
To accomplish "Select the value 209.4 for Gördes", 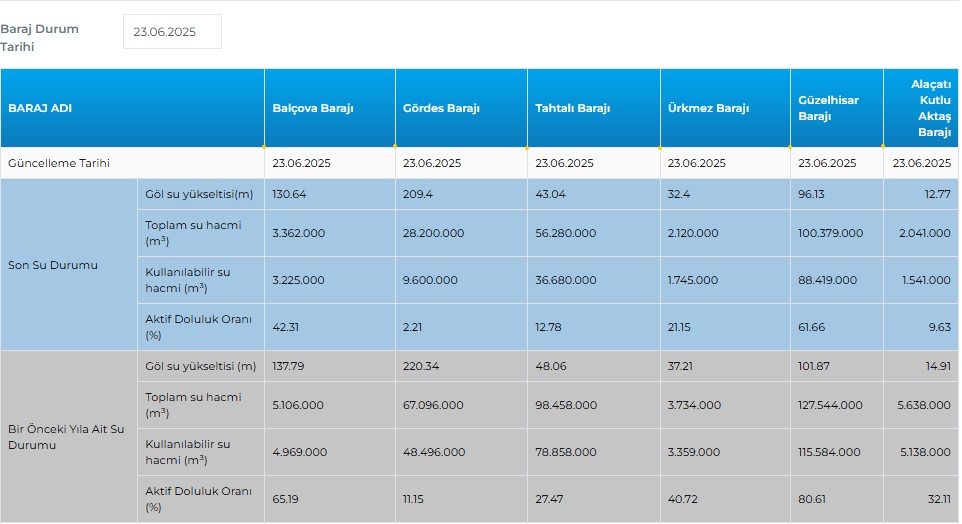I will click(418, 195).
